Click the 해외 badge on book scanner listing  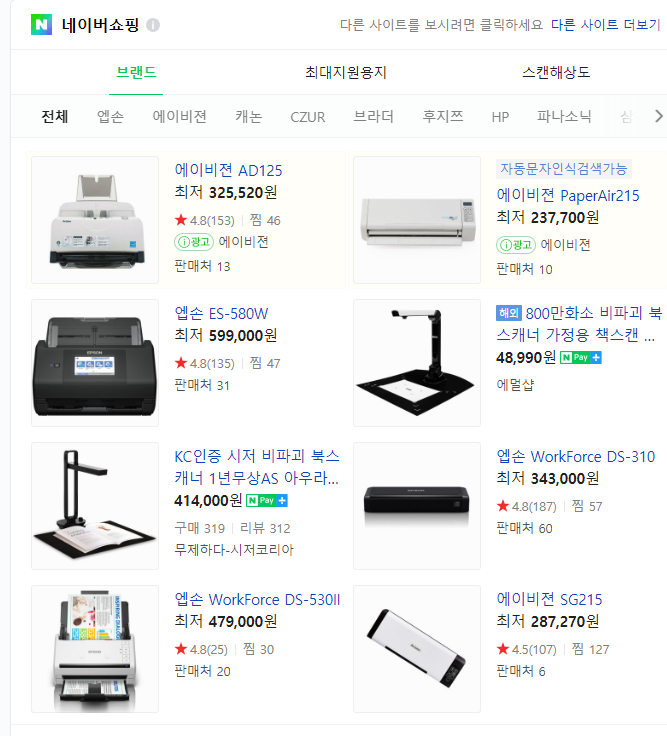pos(509,313)
